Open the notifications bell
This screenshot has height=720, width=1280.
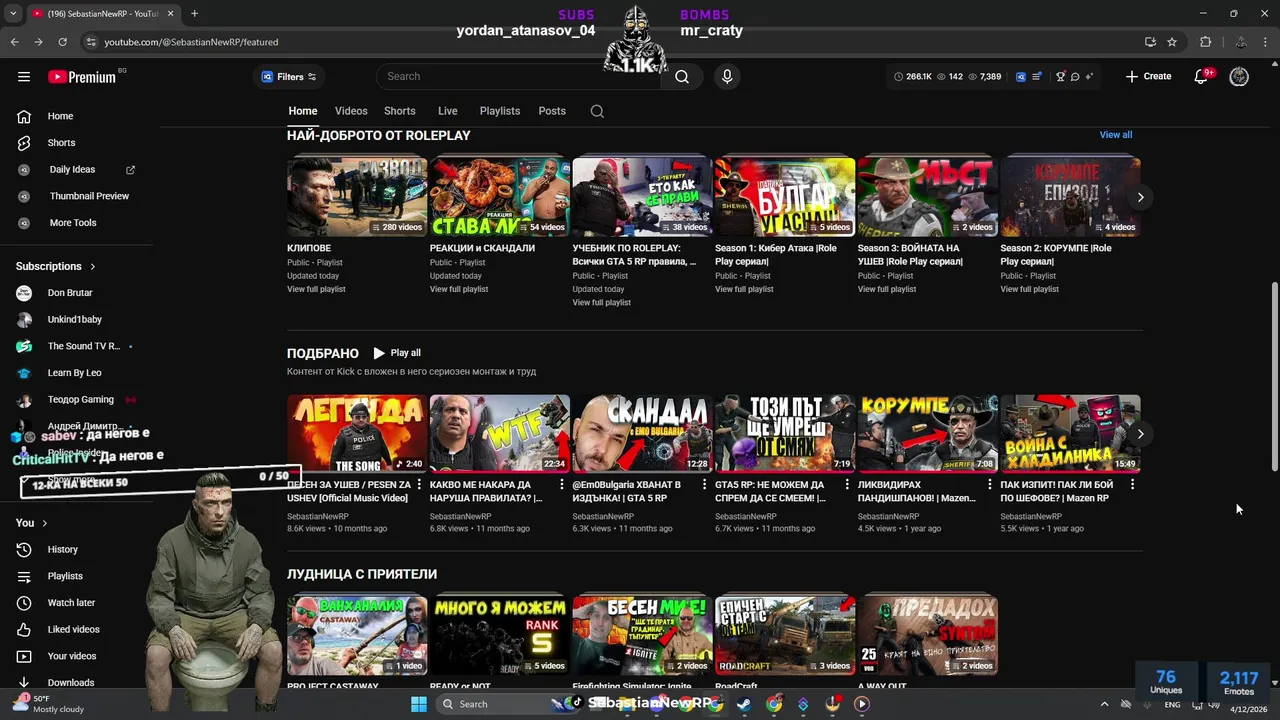[x=1201, y=77]
